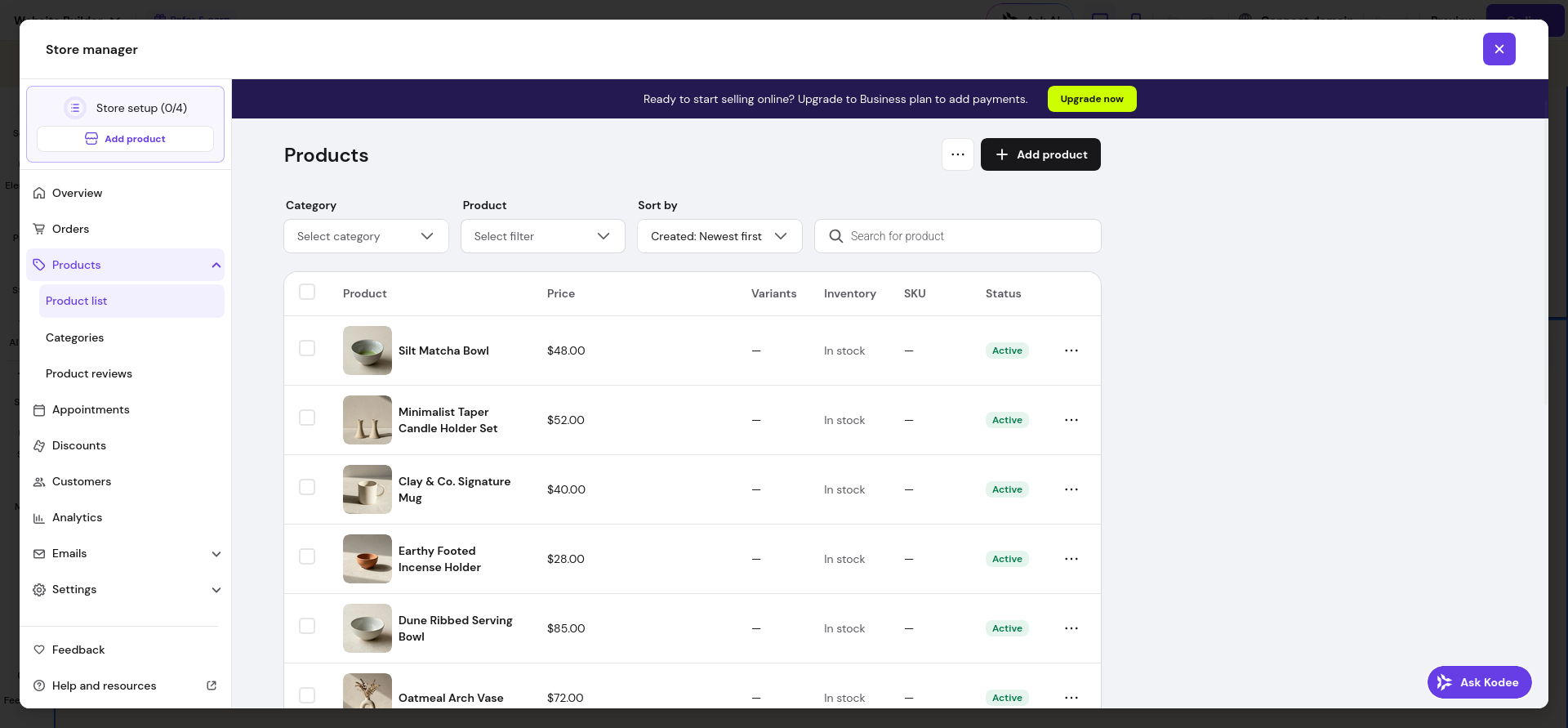
Task: Open Analytics in sidebar
Action: (125, 518)
